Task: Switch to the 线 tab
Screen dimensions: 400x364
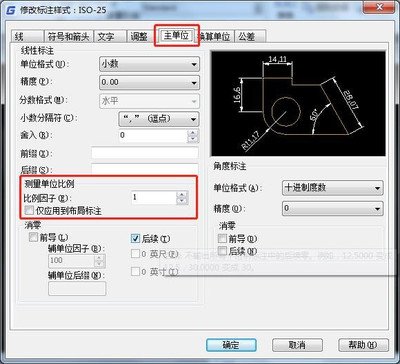Action: (x=26, y=37)
